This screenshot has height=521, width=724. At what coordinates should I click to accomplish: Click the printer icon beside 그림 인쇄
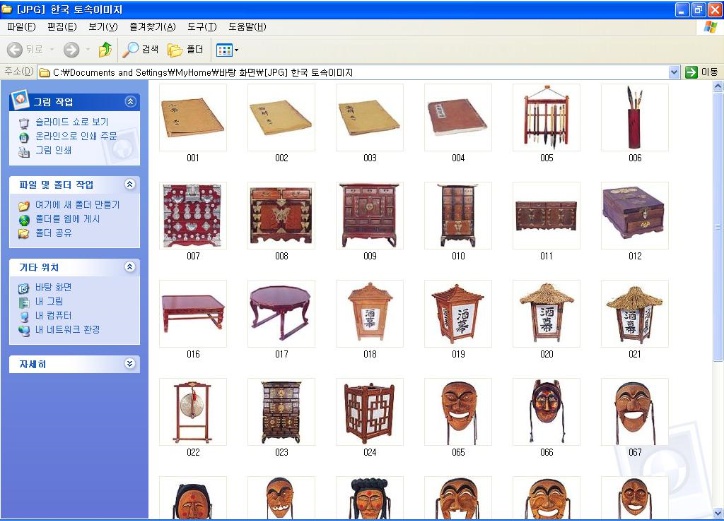tap(24, 151)
